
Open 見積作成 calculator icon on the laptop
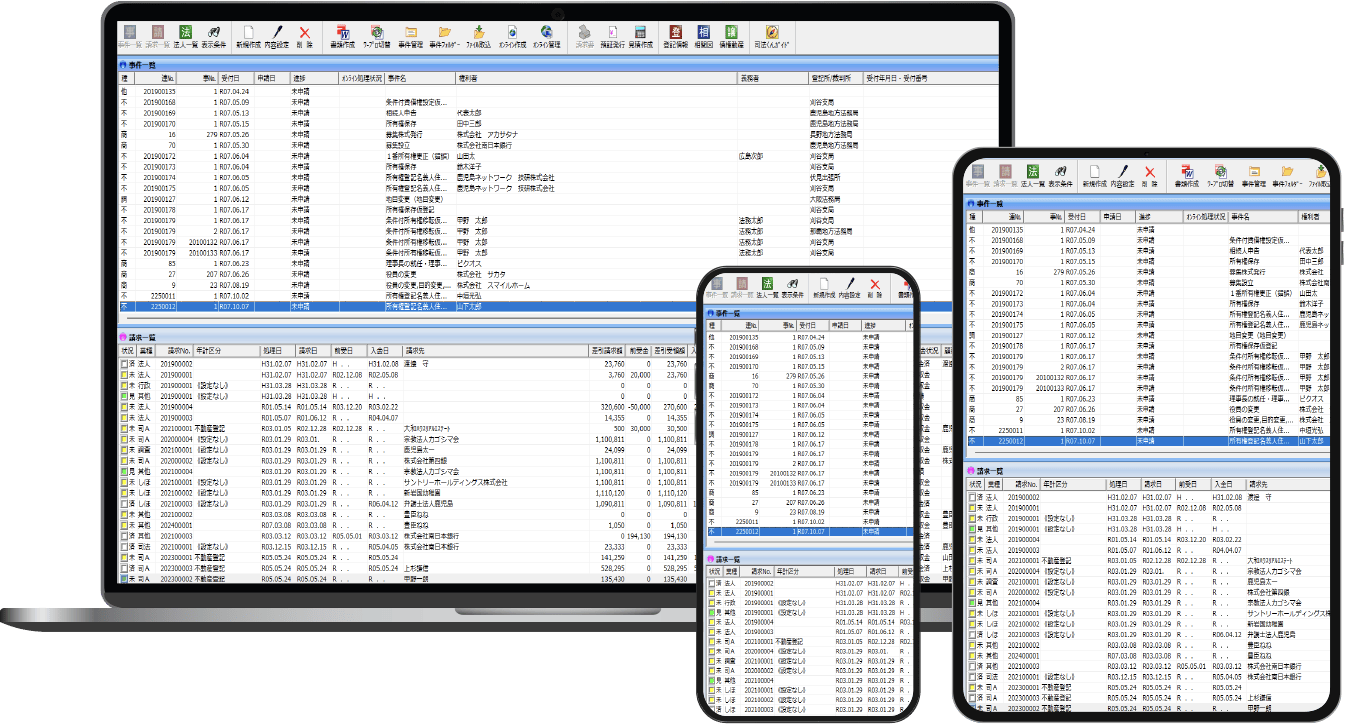pos(641,37)
